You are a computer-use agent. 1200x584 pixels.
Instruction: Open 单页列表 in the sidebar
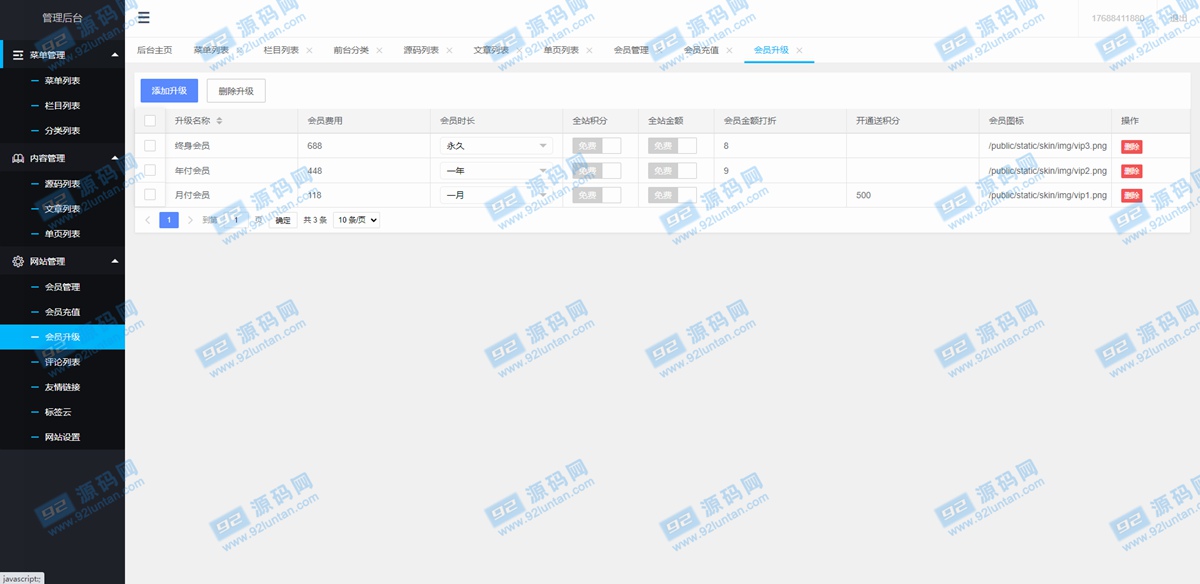(x=62, y=234)
